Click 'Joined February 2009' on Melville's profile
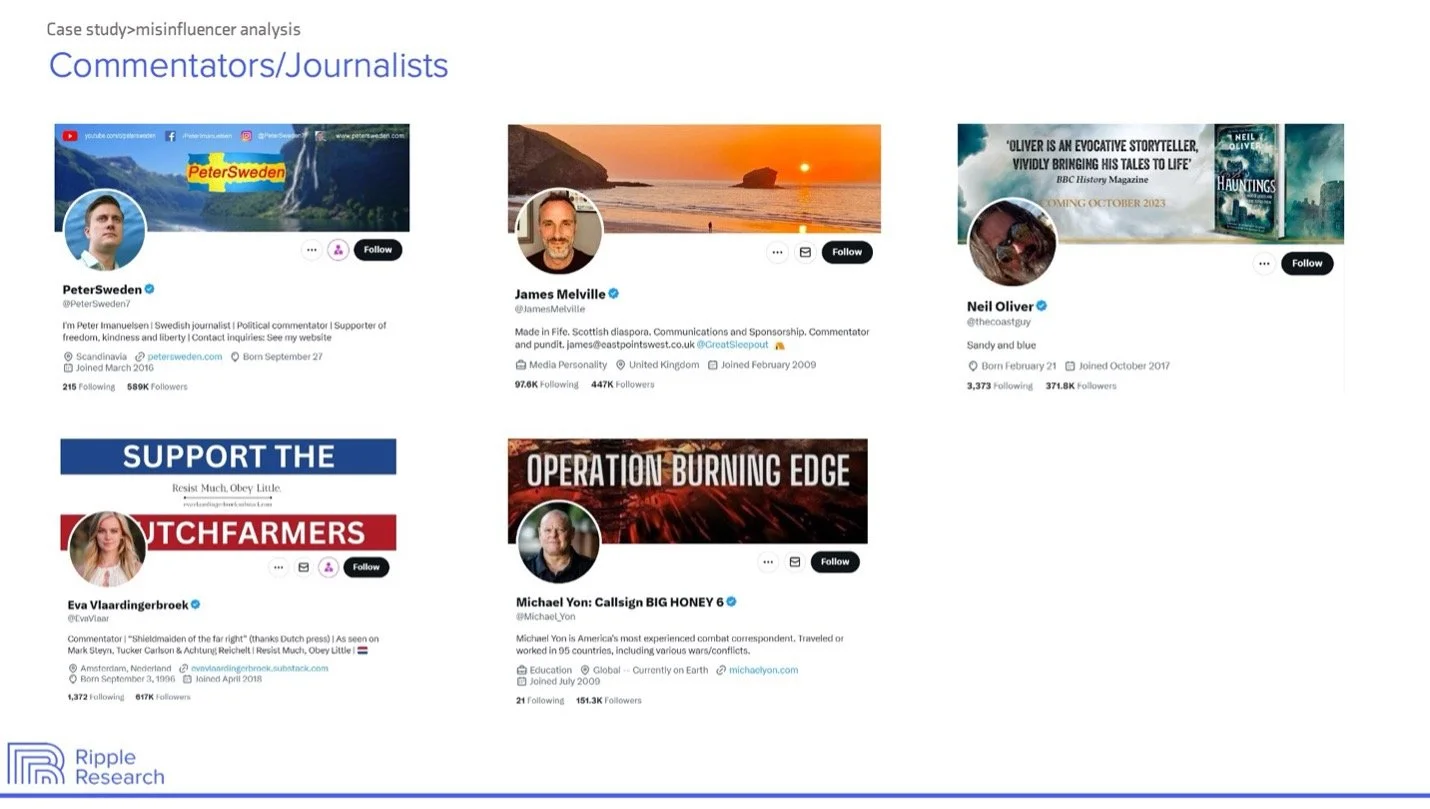This screenshot has width=1430, height=809. pyautogui.click(x=769, y=365)
